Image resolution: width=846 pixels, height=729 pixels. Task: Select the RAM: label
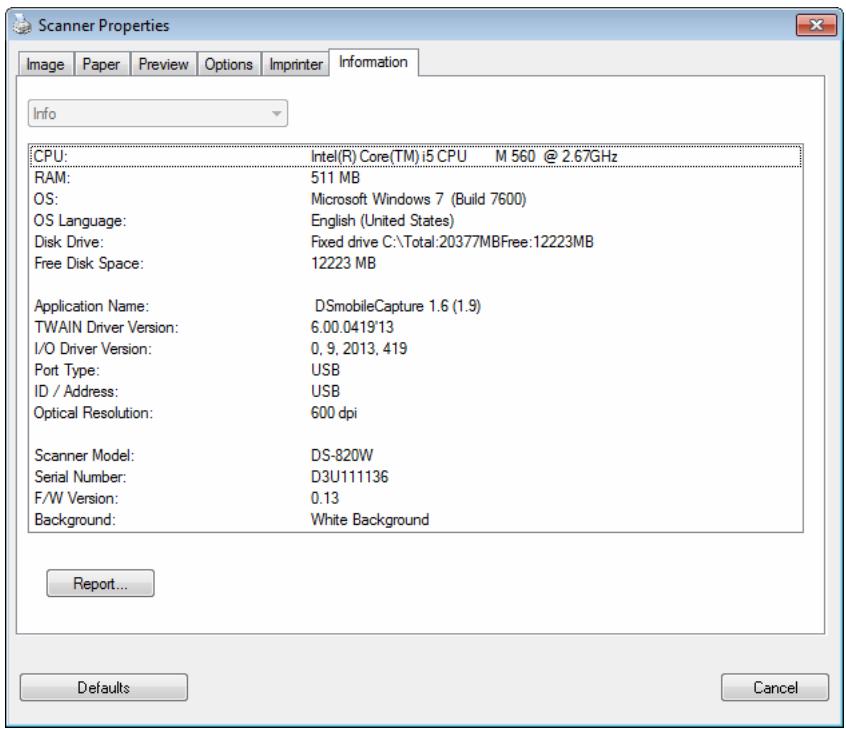coord(52,178)
